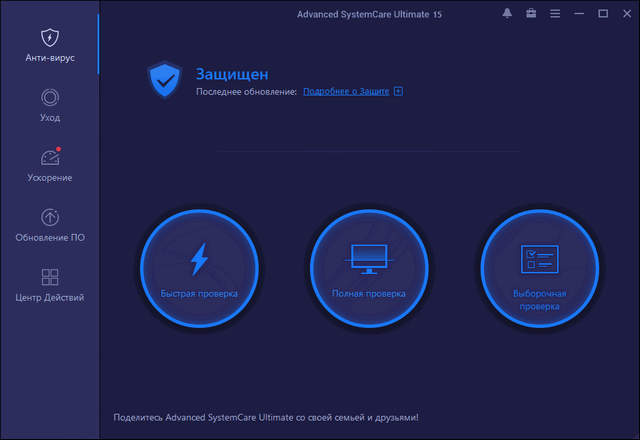640x440 pixels.
Task: Click the blue protected shield icon
Action: pos(164,80)
